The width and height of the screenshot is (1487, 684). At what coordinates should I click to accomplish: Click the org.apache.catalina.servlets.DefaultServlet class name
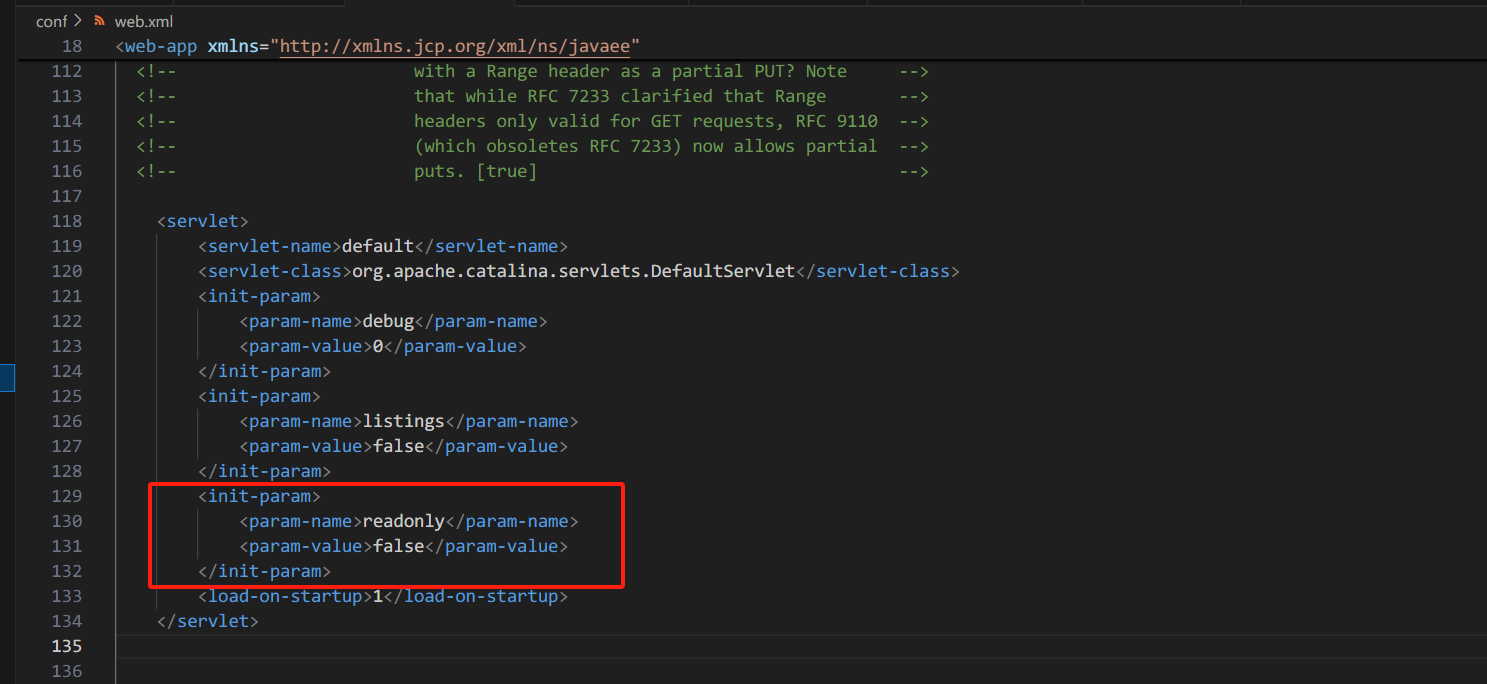[x=573, y=271]
